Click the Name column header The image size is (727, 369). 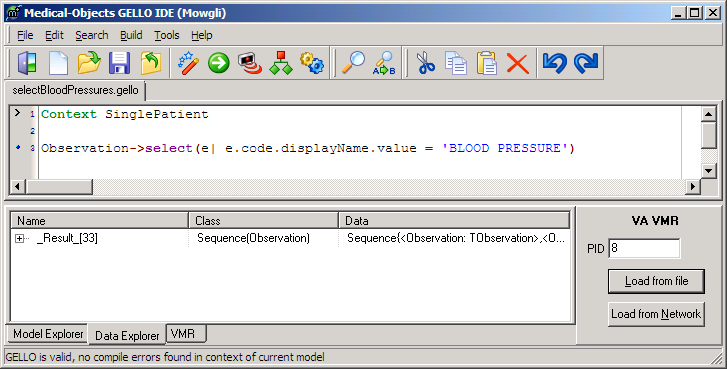pos(100,221)
